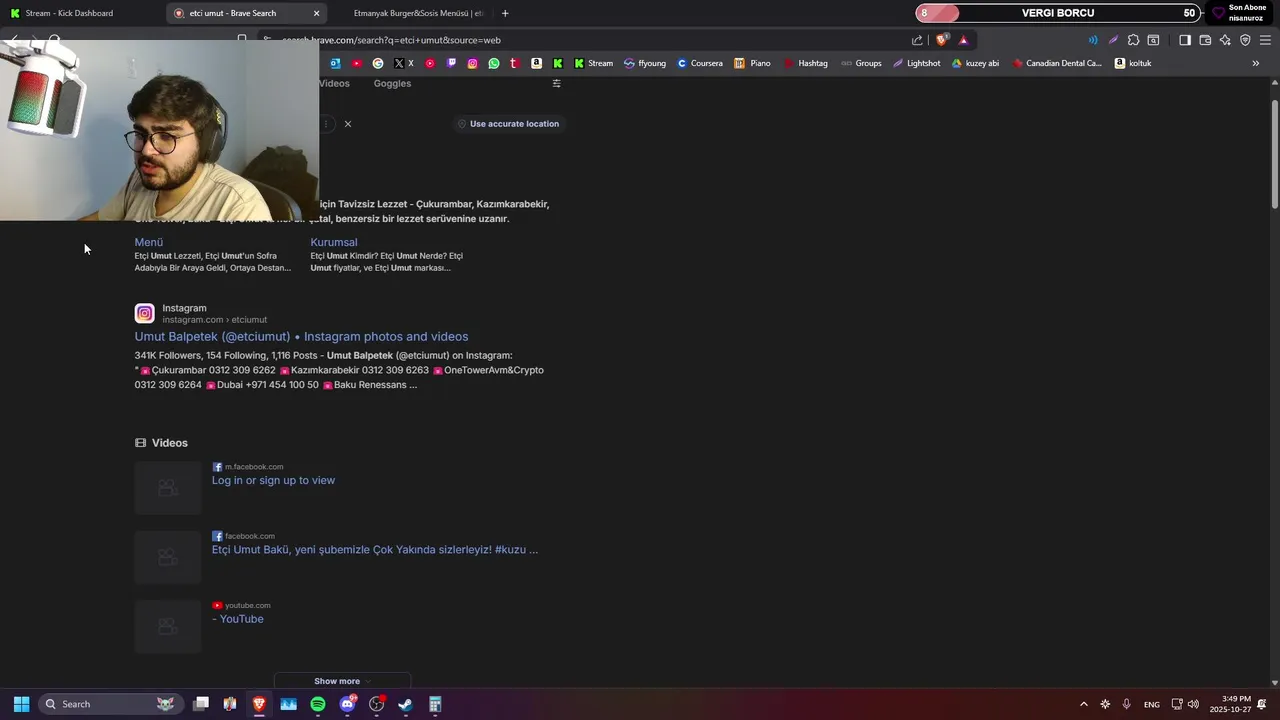The height and width of the screenshot is (720, 1280).
Task: Open the clock showing 3:49 PM
Action: (x=1230, y=704)
